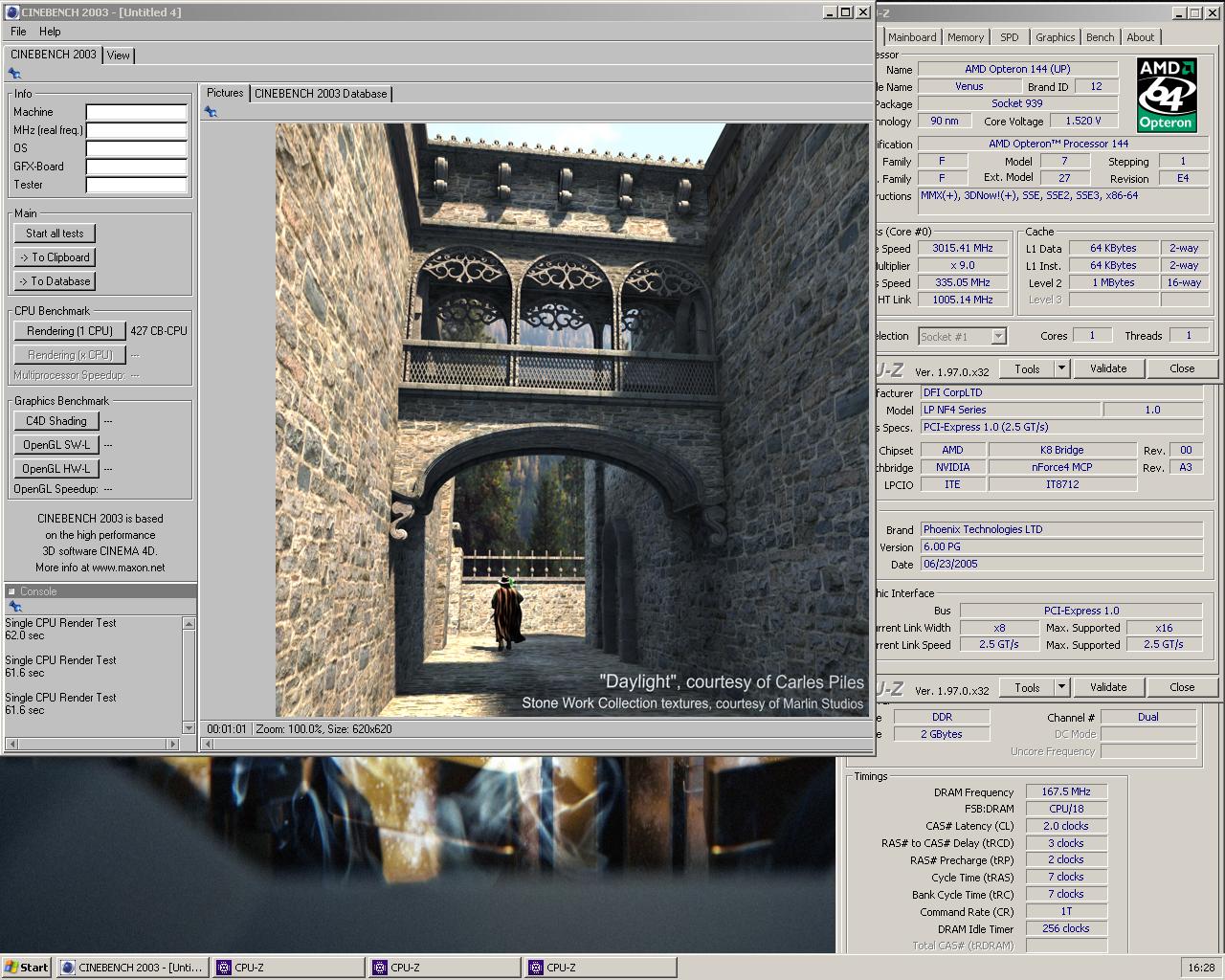1225x980 pixels.
Task: Activate the first CPU-Z taskbar item
Action: point(289,968)
